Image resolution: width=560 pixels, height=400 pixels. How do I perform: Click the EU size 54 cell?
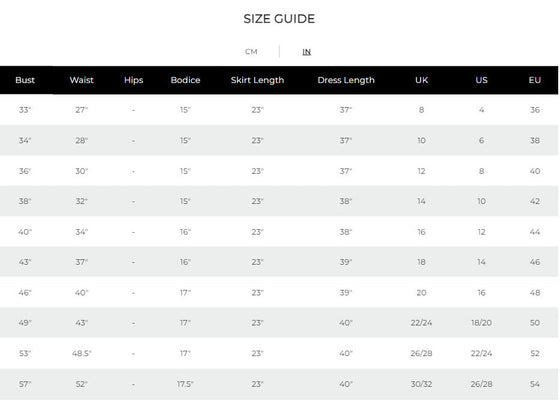(535, 384)
